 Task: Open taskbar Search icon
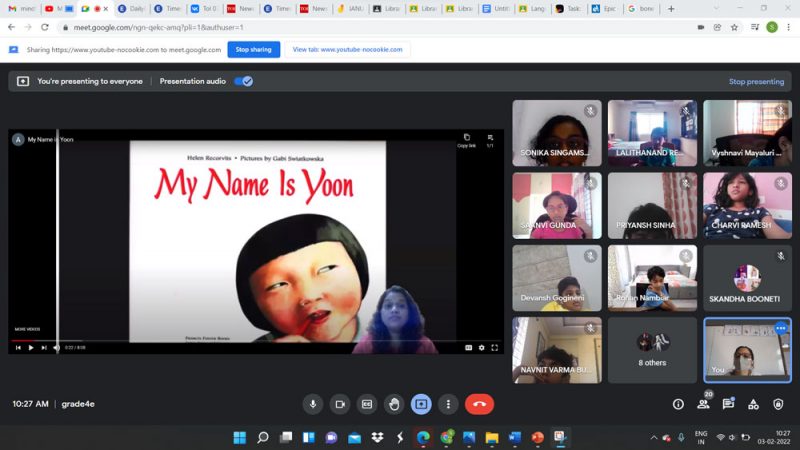pyautogui.click(x=263, y=437)
